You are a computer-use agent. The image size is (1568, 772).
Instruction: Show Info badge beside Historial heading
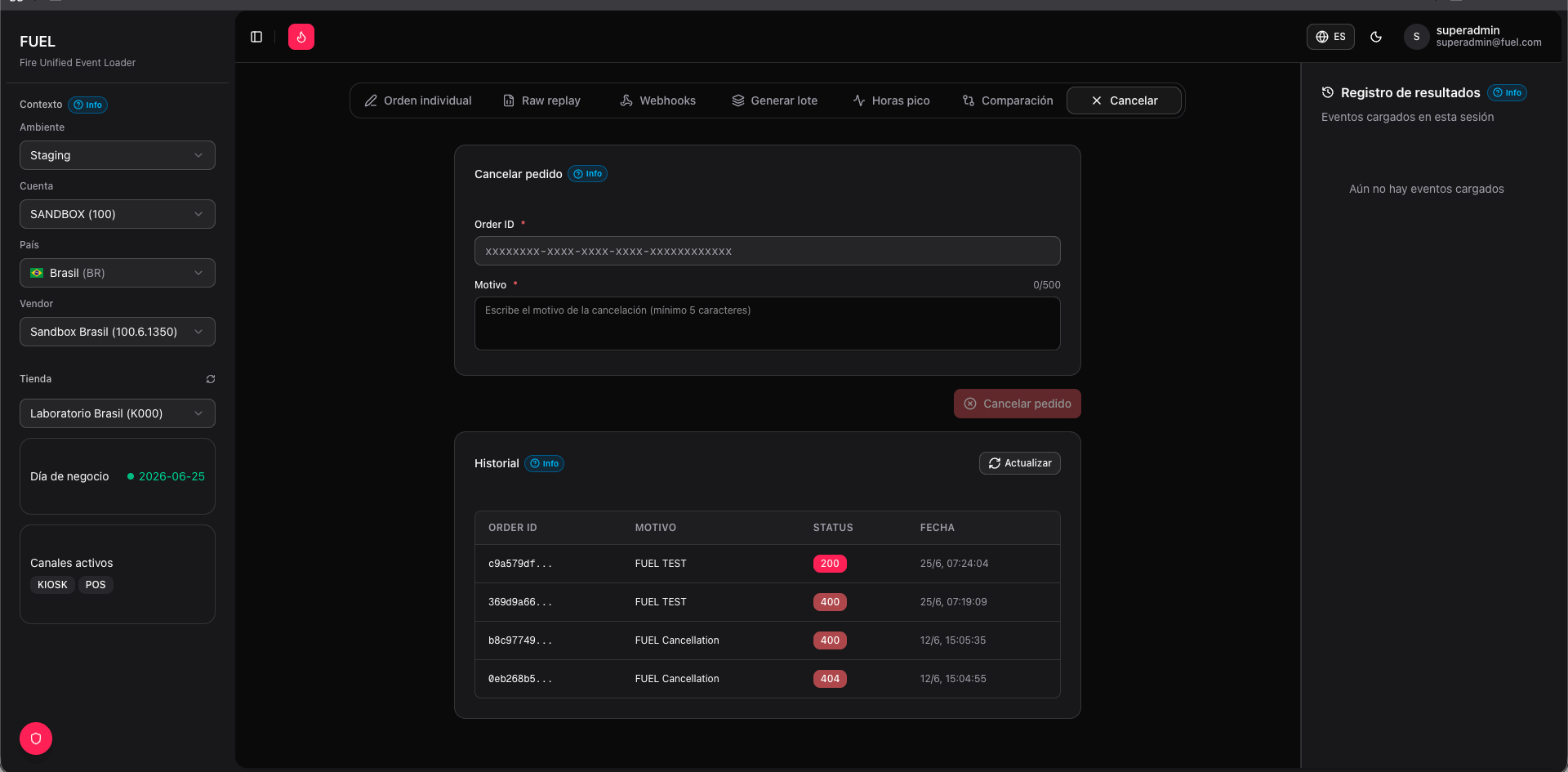[x=545, y=463]
